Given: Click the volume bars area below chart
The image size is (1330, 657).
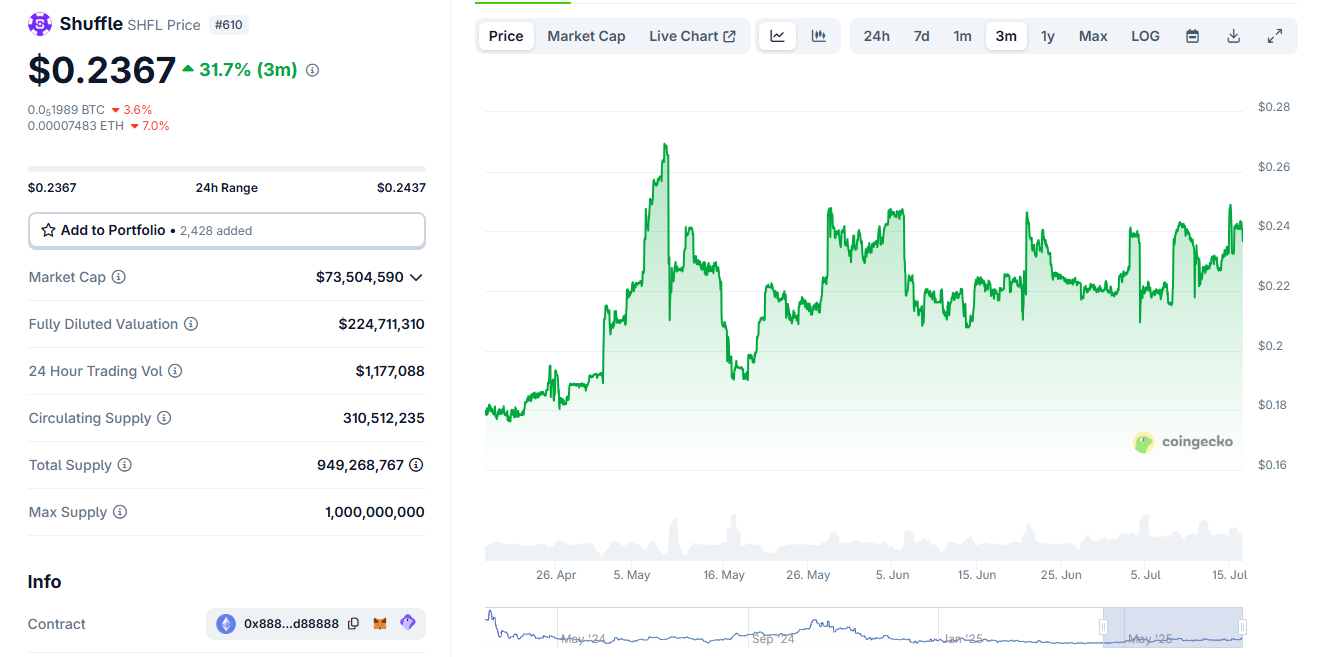Looking at the screenshot, I should click(864, 540).
